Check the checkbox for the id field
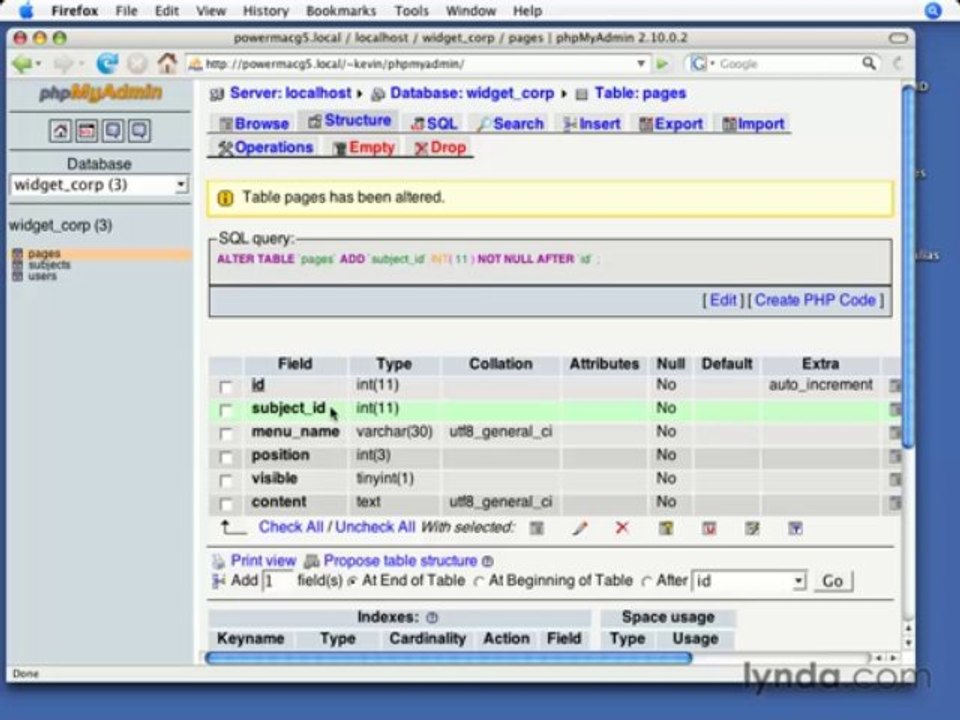 pos(226,386)
